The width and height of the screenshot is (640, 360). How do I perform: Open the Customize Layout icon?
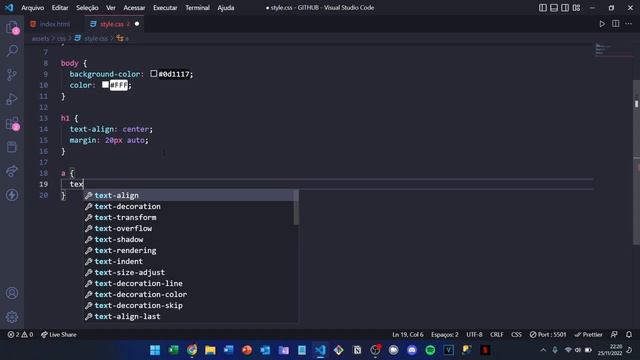pyautogui.click(x=576, y=8)
